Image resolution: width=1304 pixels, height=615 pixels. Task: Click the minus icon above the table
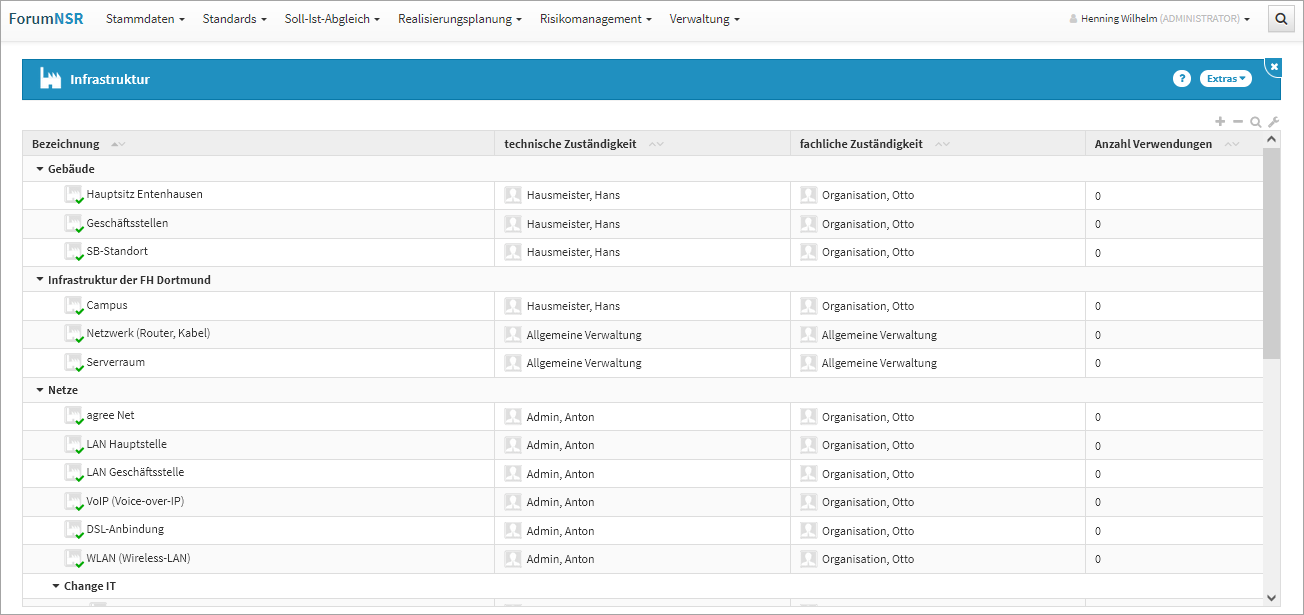tap(1238, 121)
